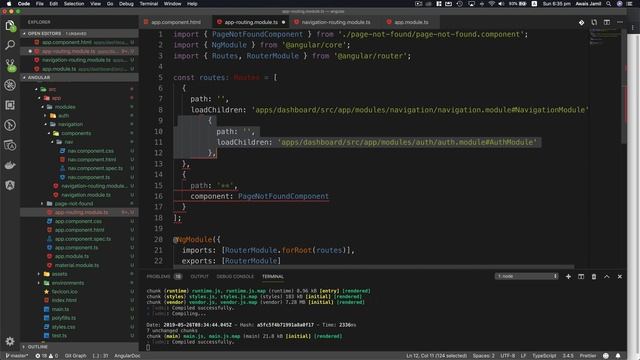Open the Debug view (crossed bug icon)
Screen dimensions: 640x360
[x=10, y=85]
